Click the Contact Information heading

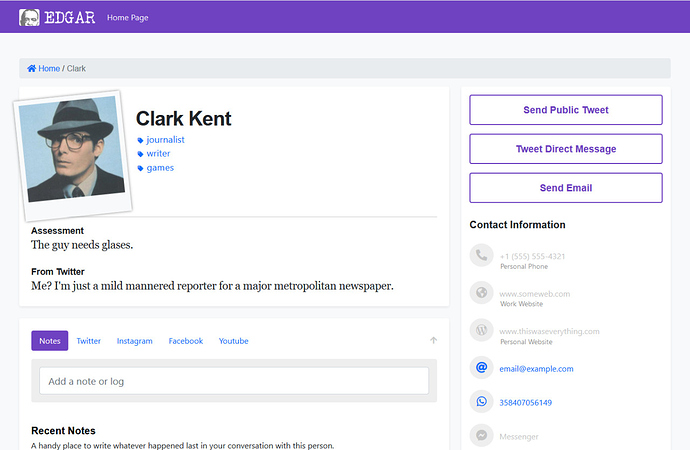pyautogui.click(x=518, y=225)
